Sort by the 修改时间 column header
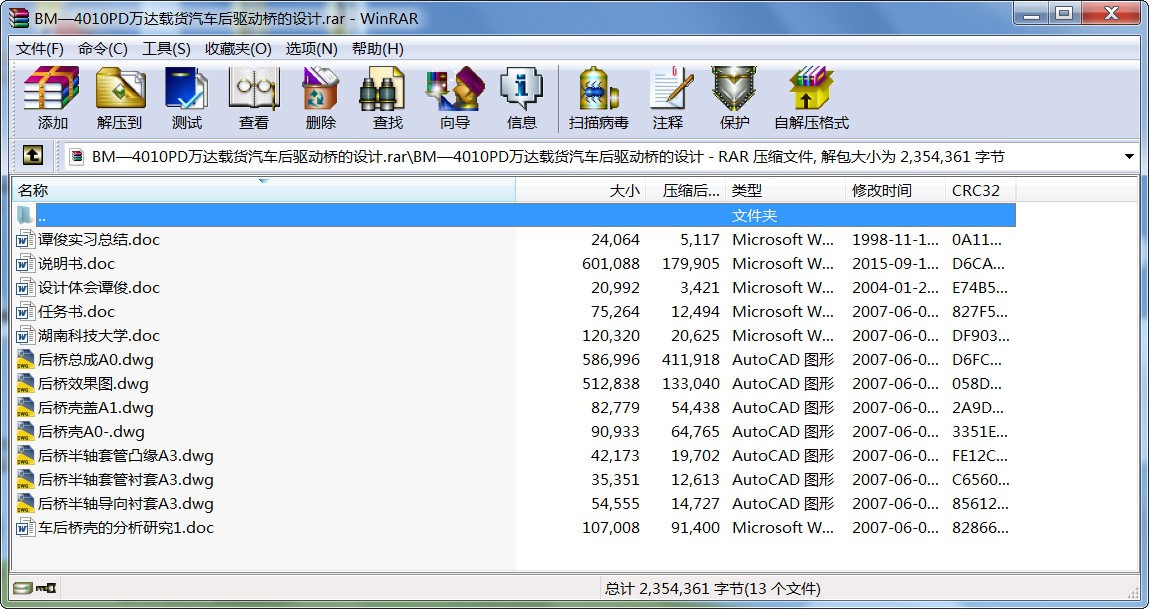Screen dimensions: 1149x609 895,191
